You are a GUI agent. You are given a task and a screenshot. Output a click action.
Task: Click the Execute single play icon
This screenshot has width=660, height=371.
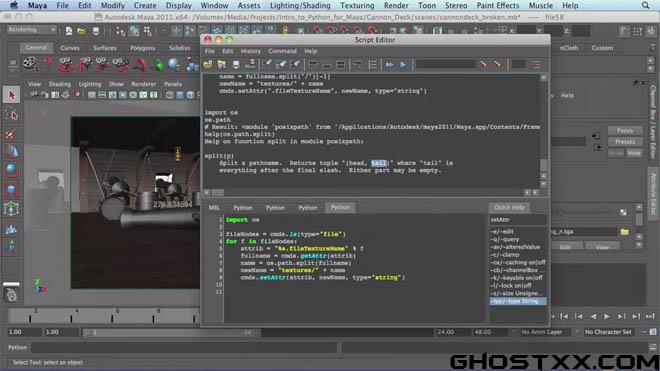point(403,65)
